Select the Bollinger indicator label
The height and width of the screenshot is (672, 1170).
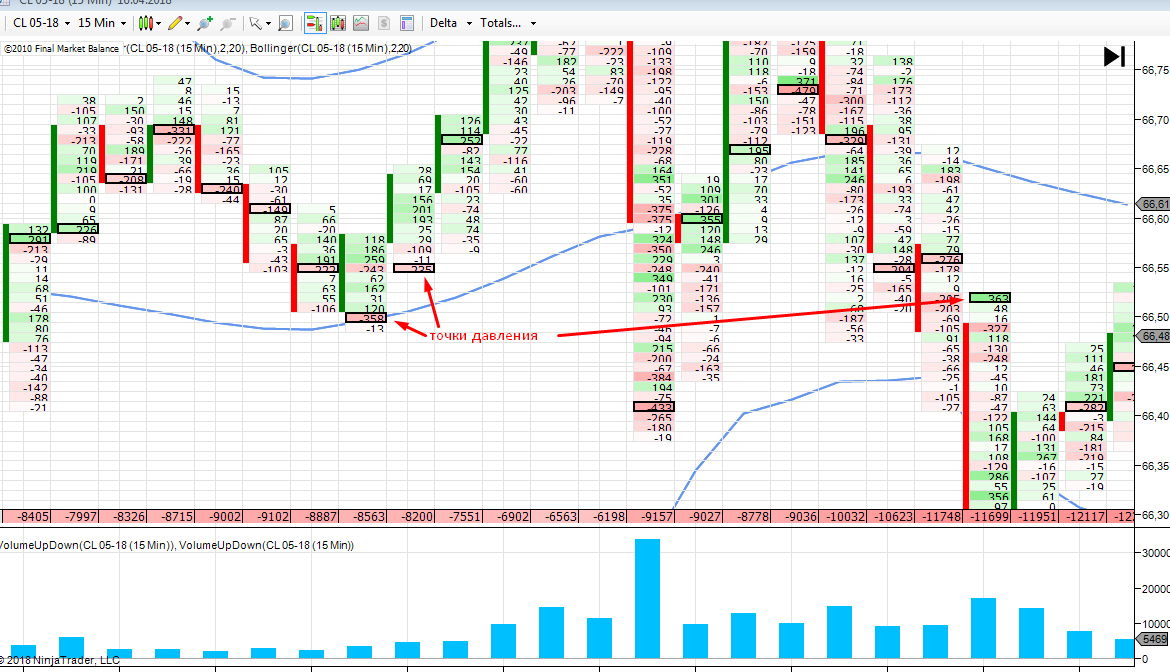click(x=331, y=48)
